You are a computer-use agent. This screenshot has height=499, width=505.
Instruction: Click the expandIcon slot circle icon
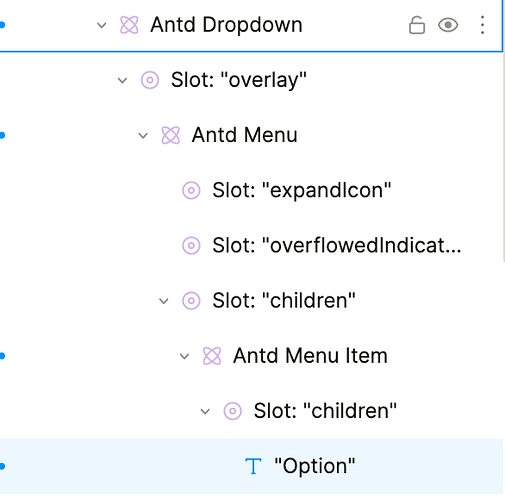click(191, 190)
